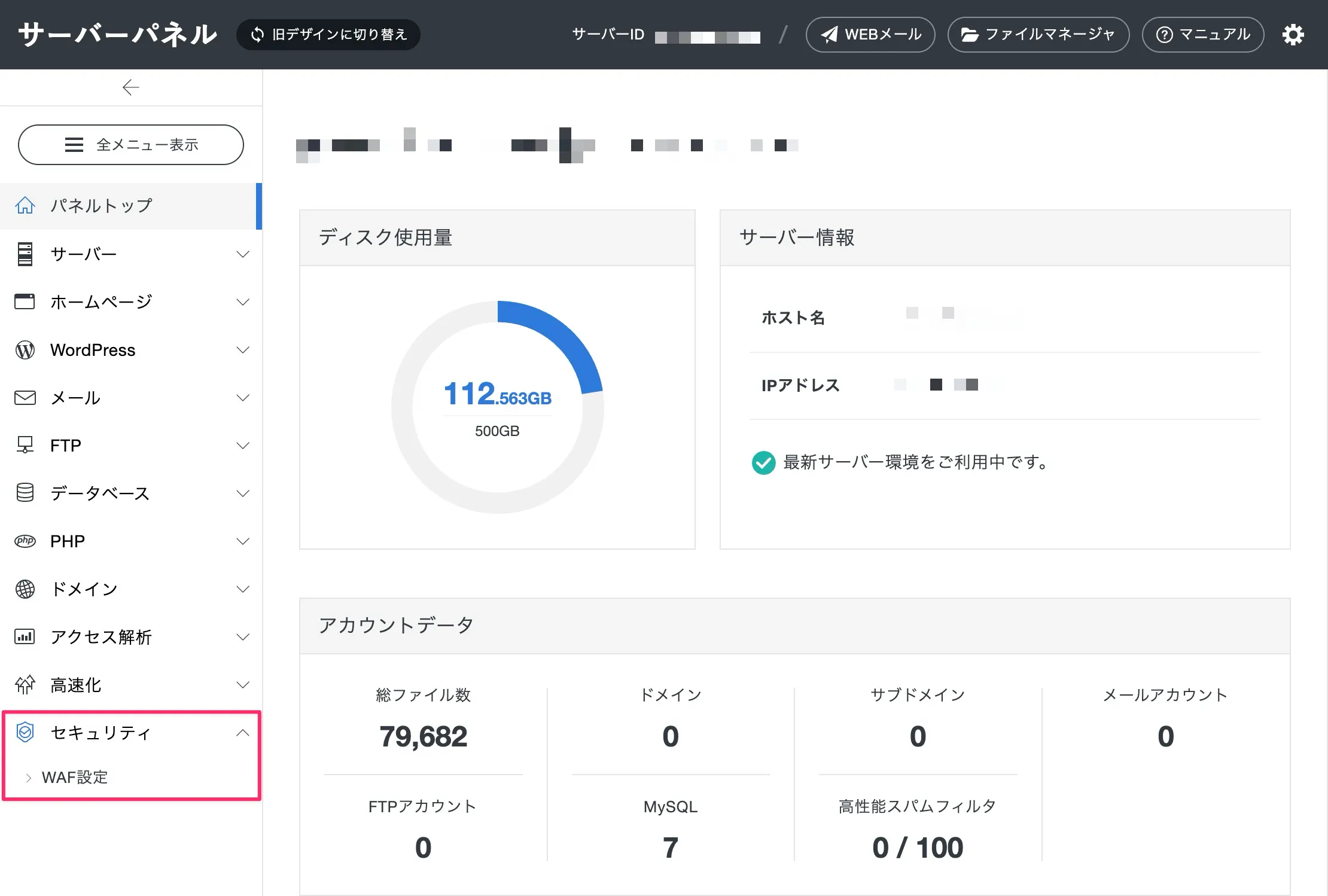Select the パネルトップ menu item

102,206
